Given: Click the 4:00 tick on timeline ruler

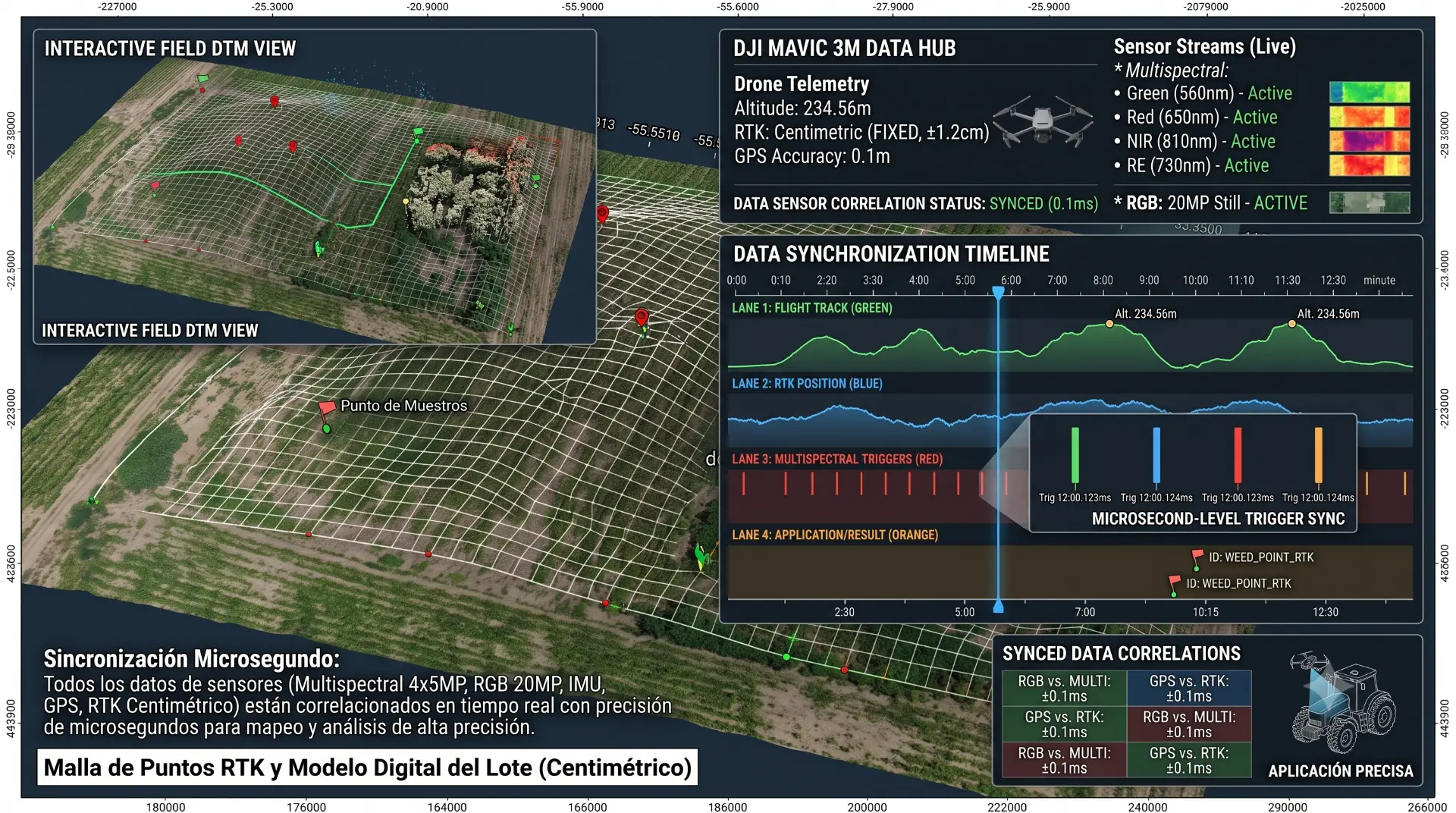Looking at the screenshot, I should coord(919,281).
